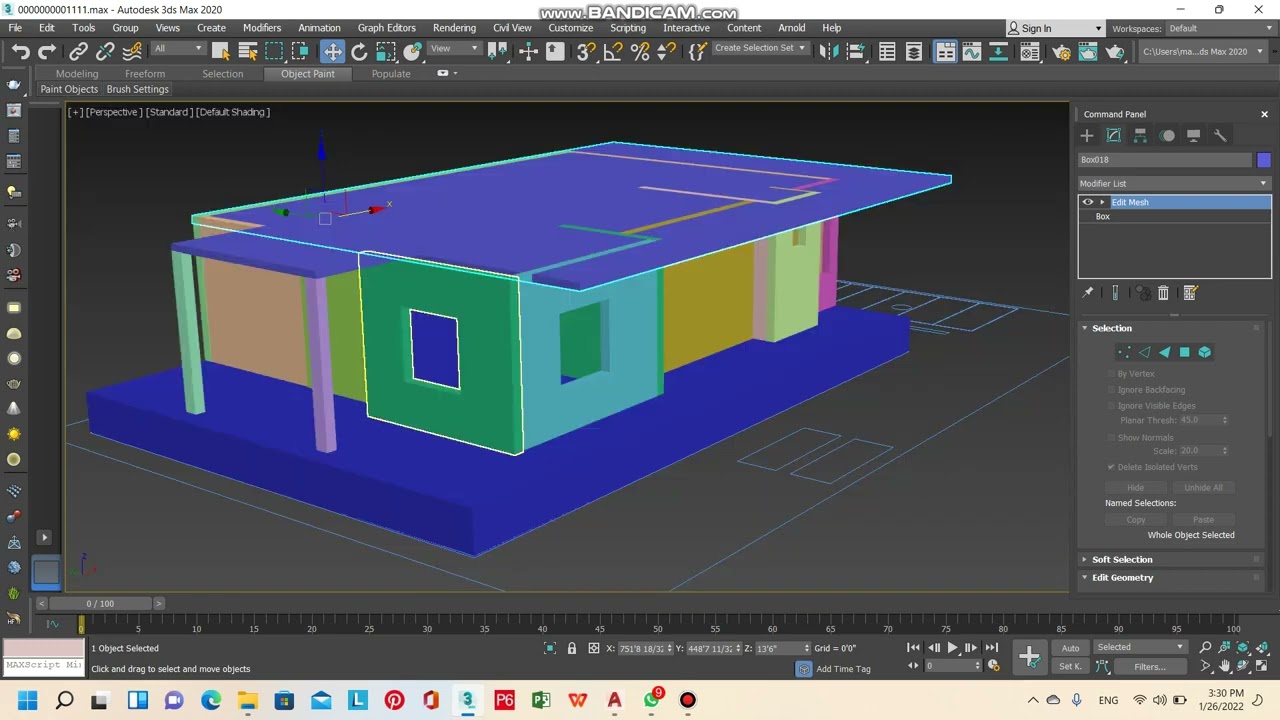Open the Curve Editor icon

[972, 52]
